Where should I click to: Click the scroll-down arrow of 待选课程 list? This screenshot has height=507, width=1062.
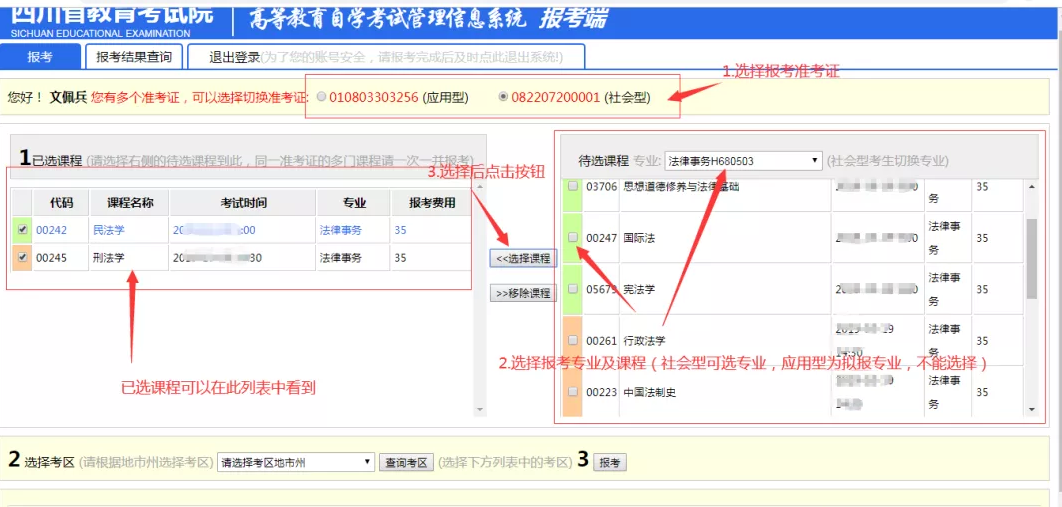point(1032,409)
